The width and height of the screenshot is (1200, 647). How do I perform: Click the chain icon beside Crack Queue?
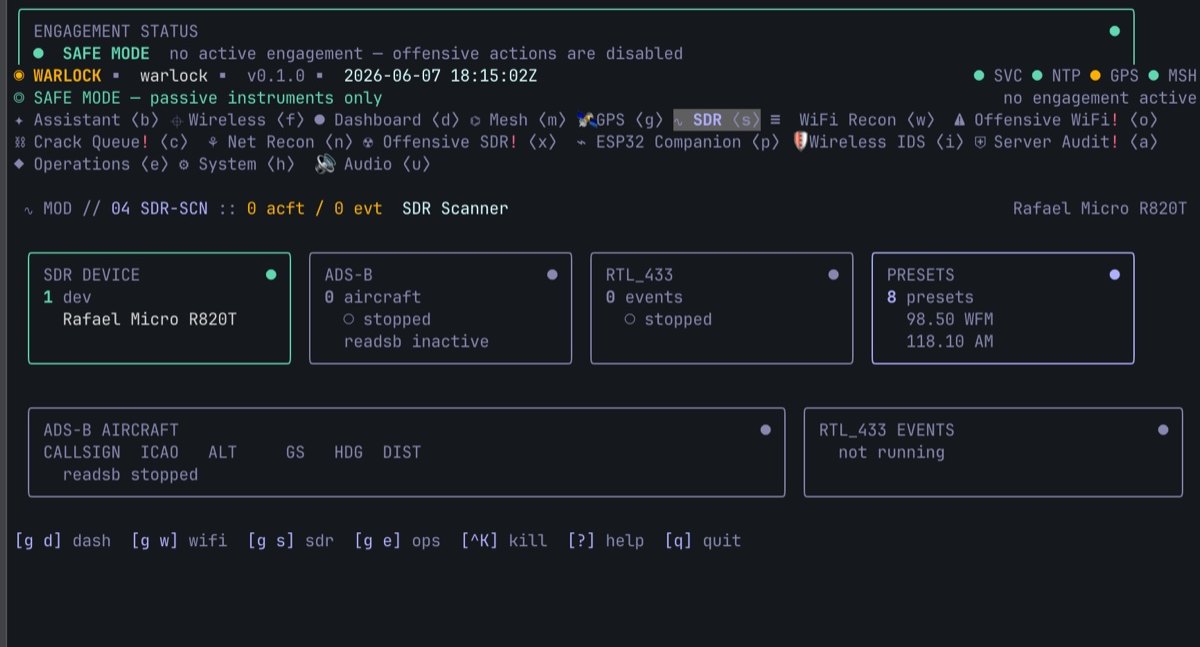tap(19, 142)
